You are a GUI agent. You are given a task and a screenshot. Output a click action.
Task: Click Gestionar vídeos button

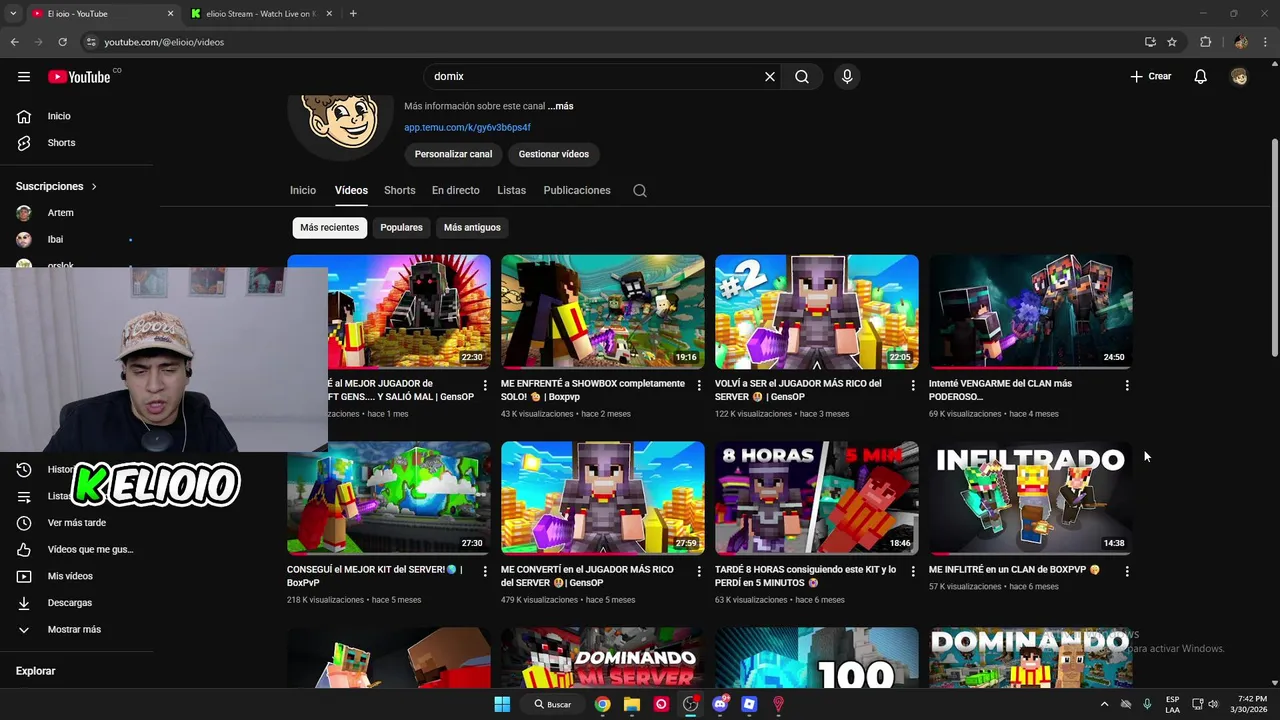554,154
